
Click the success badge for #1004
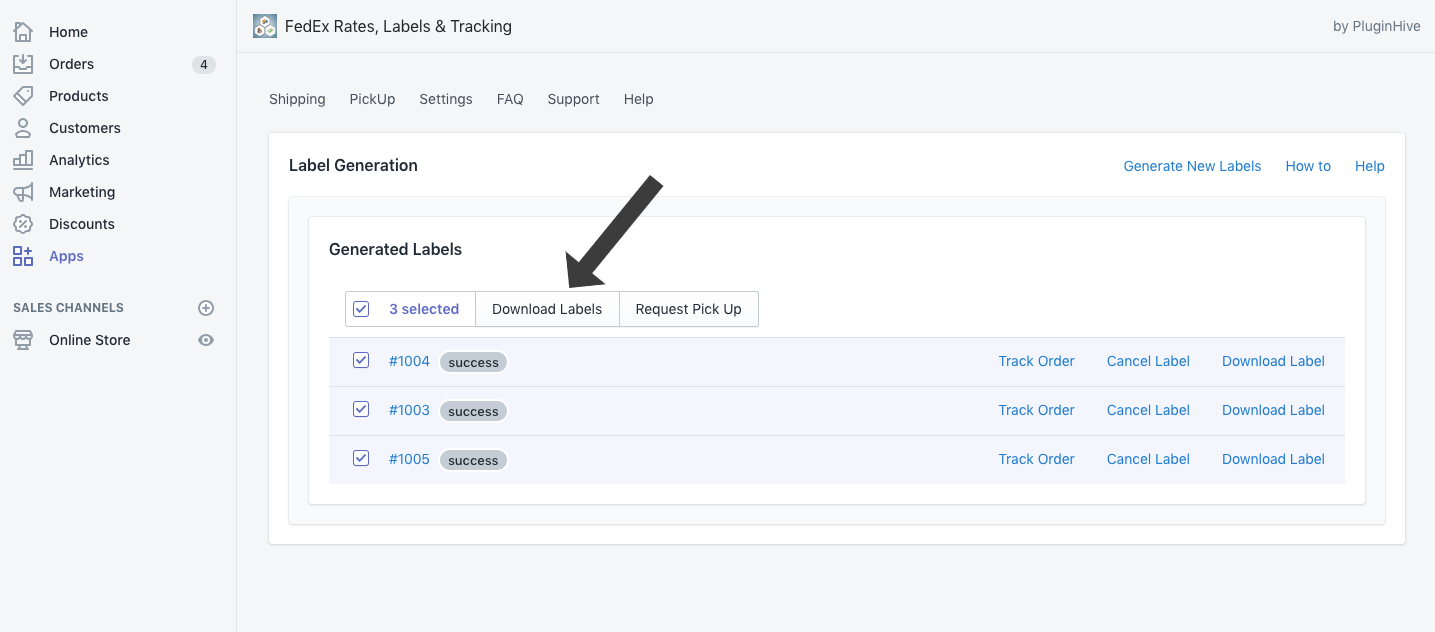pos(473,362)
